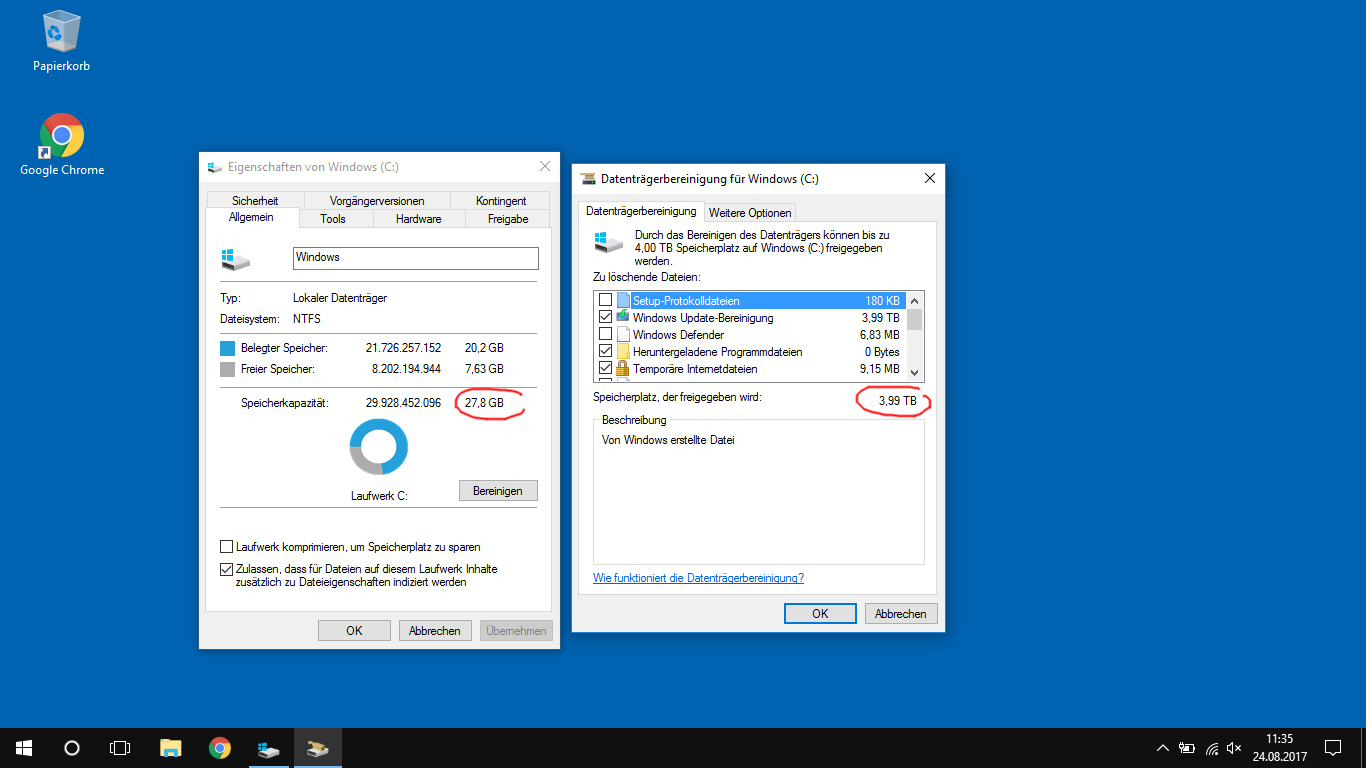Select the Datenträgerbereinigung tab
The height and width of the screenshot is (768, 1366).
(641, 211)
